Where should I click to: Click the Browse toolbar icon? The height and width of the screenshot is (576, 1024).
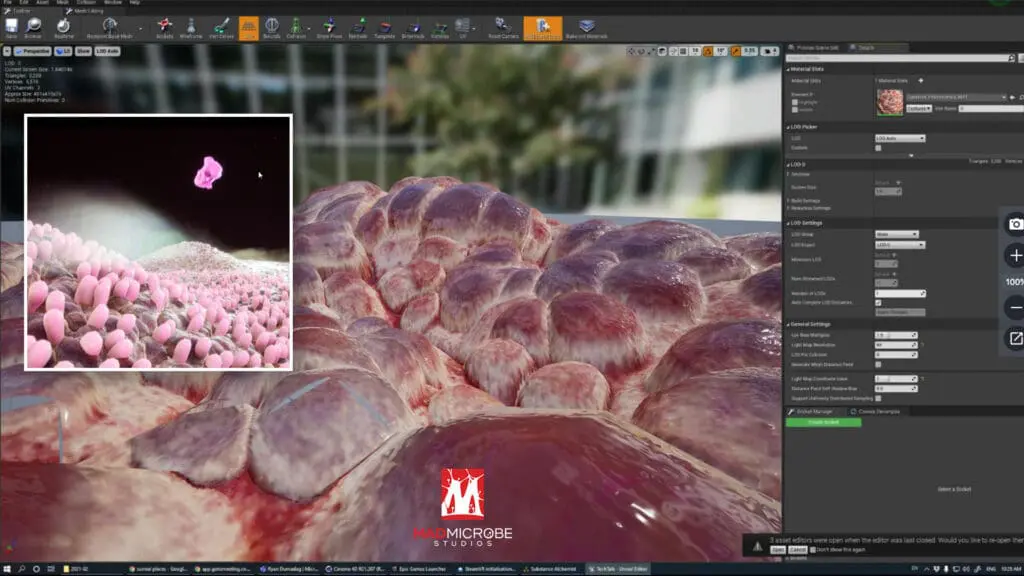(x=33, y=27)
